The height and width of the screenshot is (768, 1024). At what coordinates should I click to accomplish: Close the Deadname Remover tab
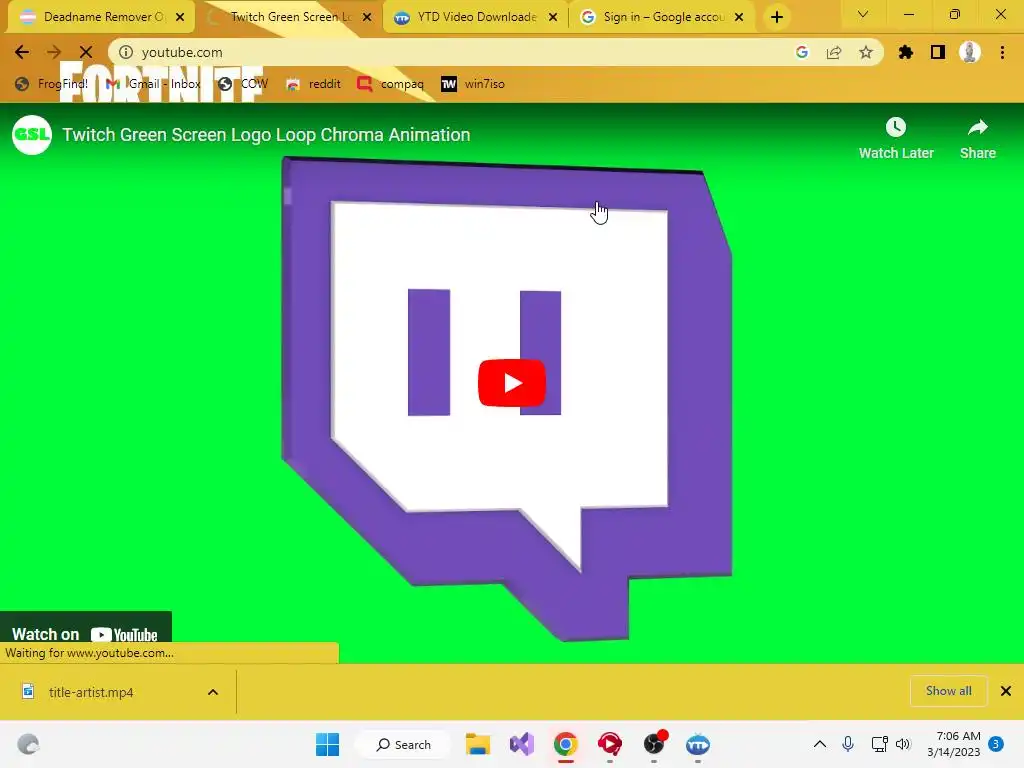[180, 17]
